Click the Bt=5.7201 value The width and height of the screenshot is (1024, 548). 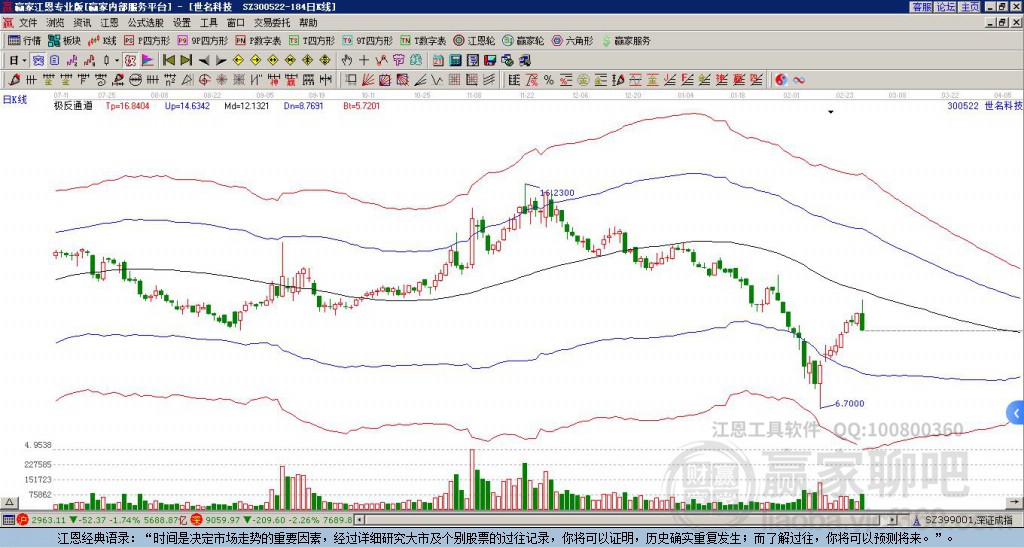pyautogui.click(x=361, y=105)
